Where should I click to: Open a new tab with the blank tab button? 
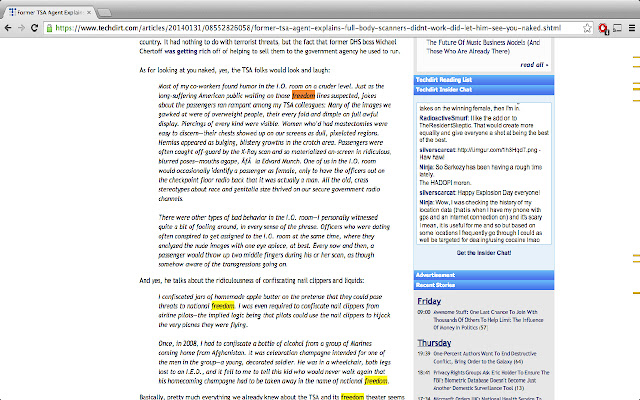[x=104, y=13]
